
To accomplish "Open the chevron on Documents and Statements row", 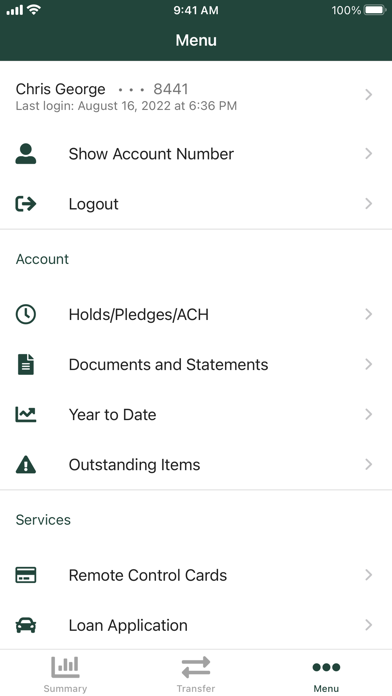I will click(x=368, y=364).
